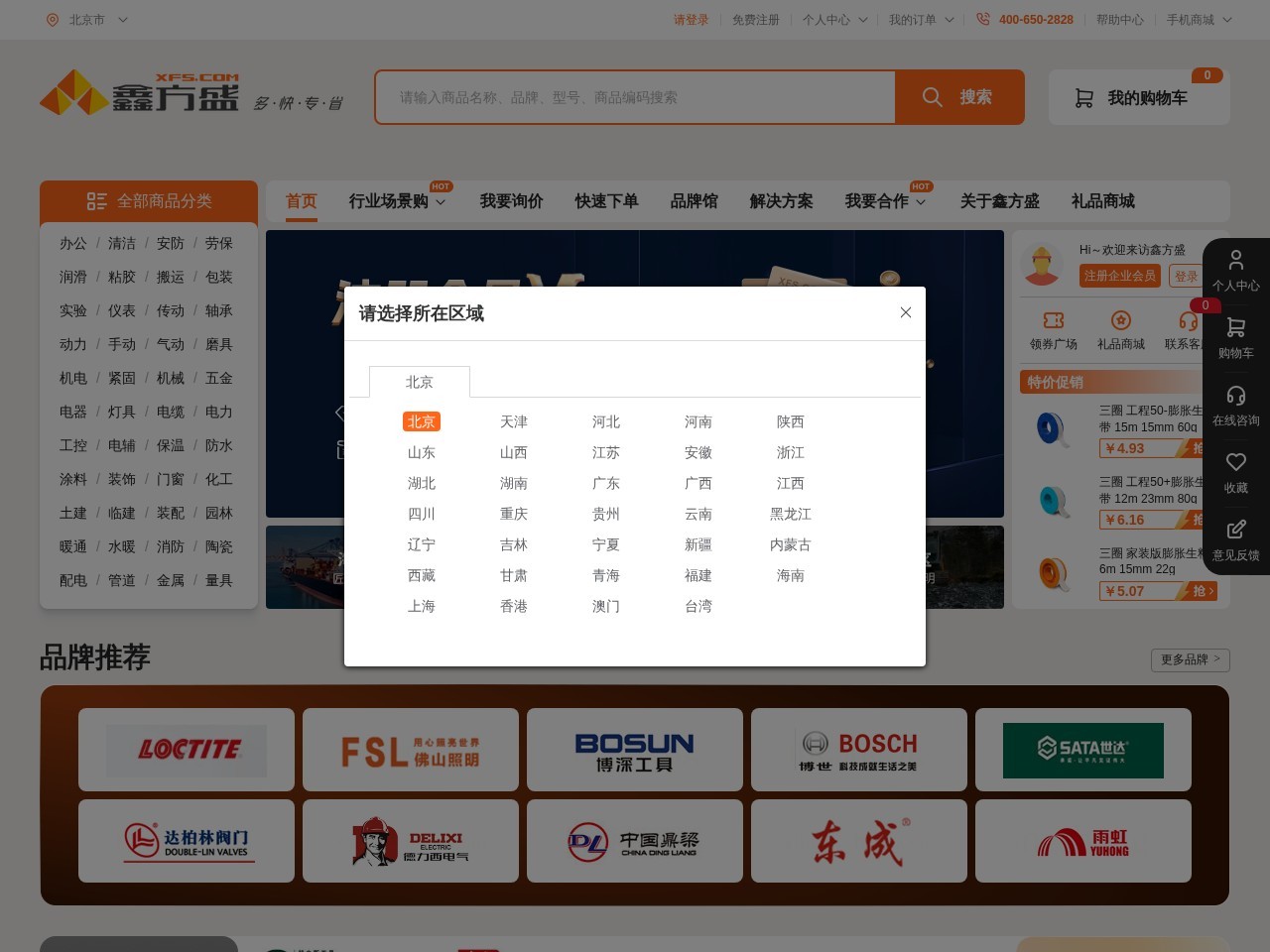Click the 请登录 link in top bar
The height and width of the screenshot is (952, 1270).
tap(692, 20)
